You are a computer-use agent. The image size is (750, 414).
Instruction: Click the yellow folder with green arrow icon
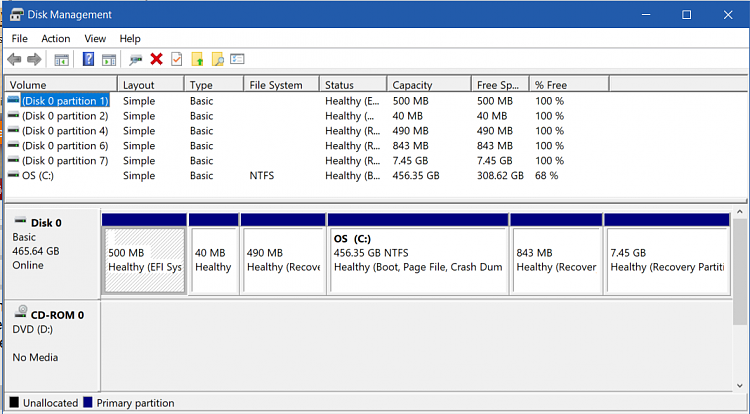click(198, 59)
